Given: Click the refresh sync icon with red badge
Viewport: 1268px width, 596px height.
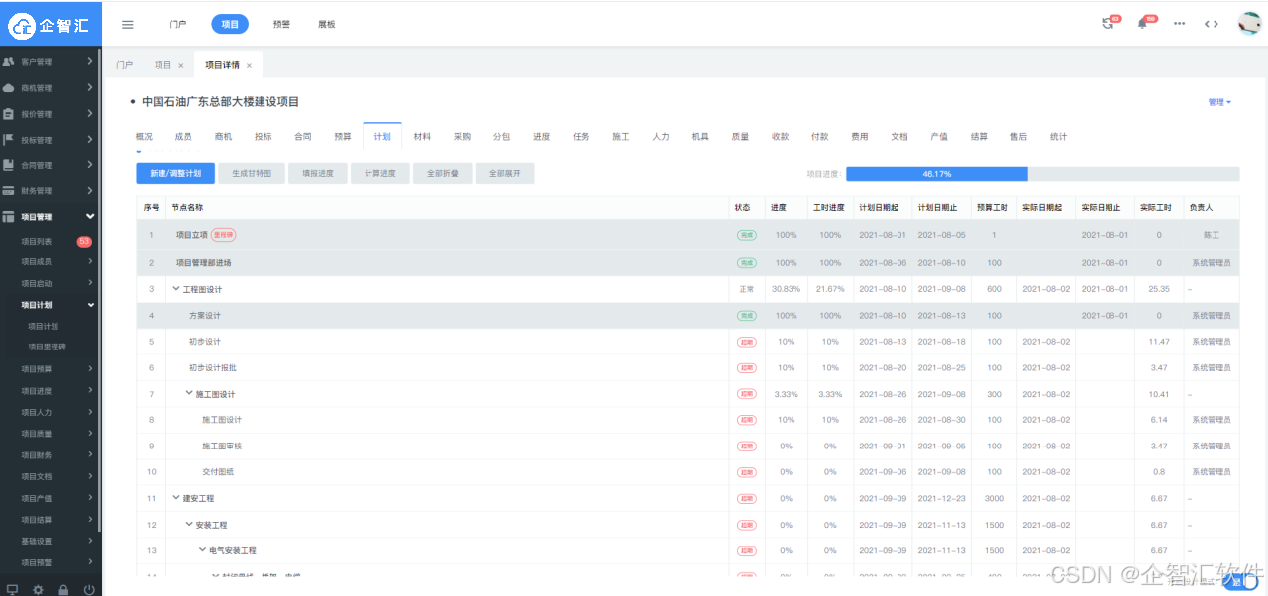Looking at the screenshot, I should tap(1108, 24).
